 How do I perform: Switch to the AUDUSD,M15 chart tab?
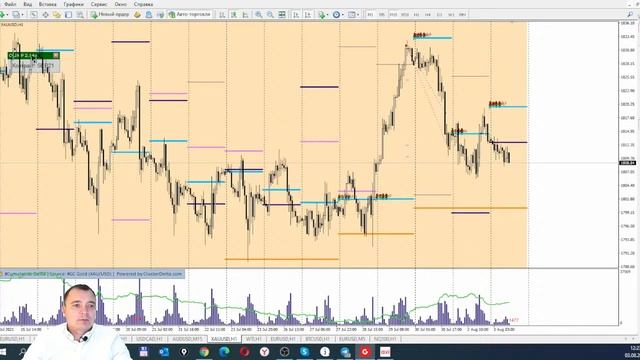pos(187,339)
